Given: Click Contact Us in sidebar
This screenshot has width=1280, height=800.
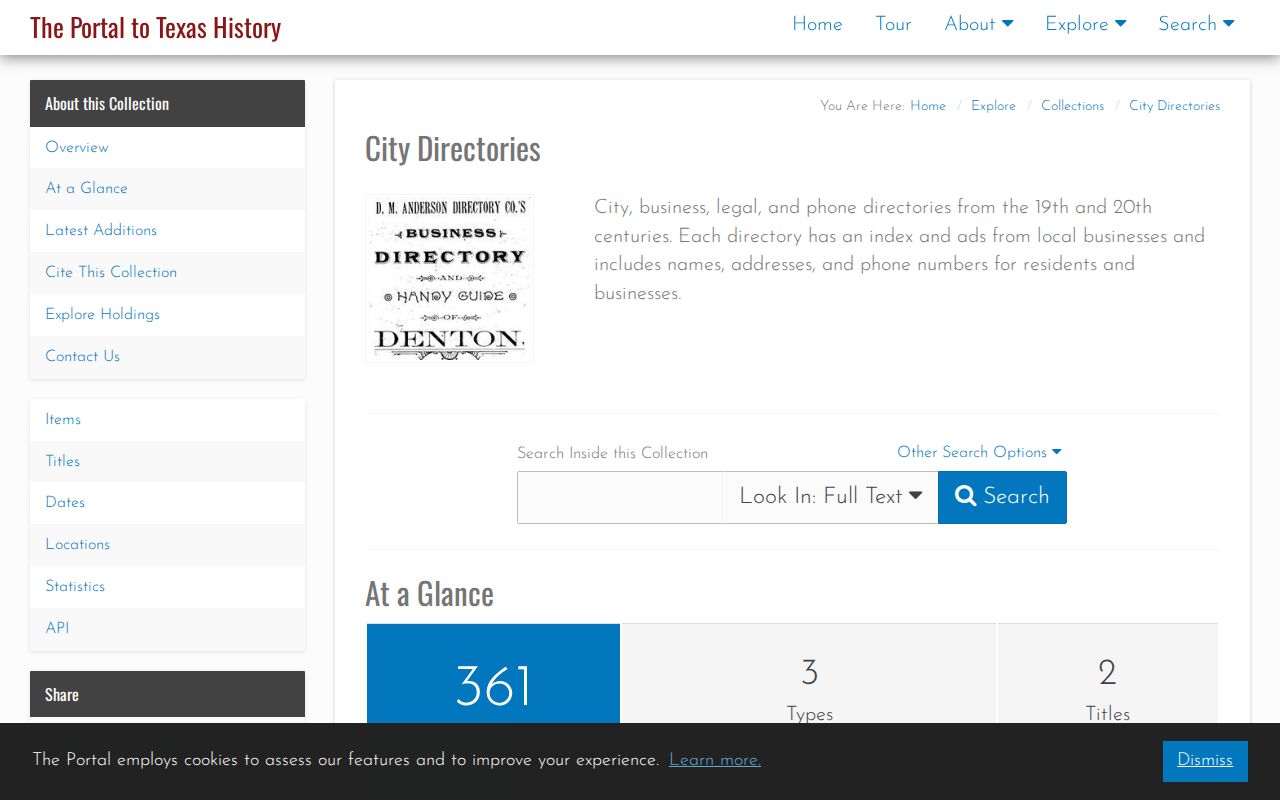Looking at the screenshot, I should [x=167, y=356].
